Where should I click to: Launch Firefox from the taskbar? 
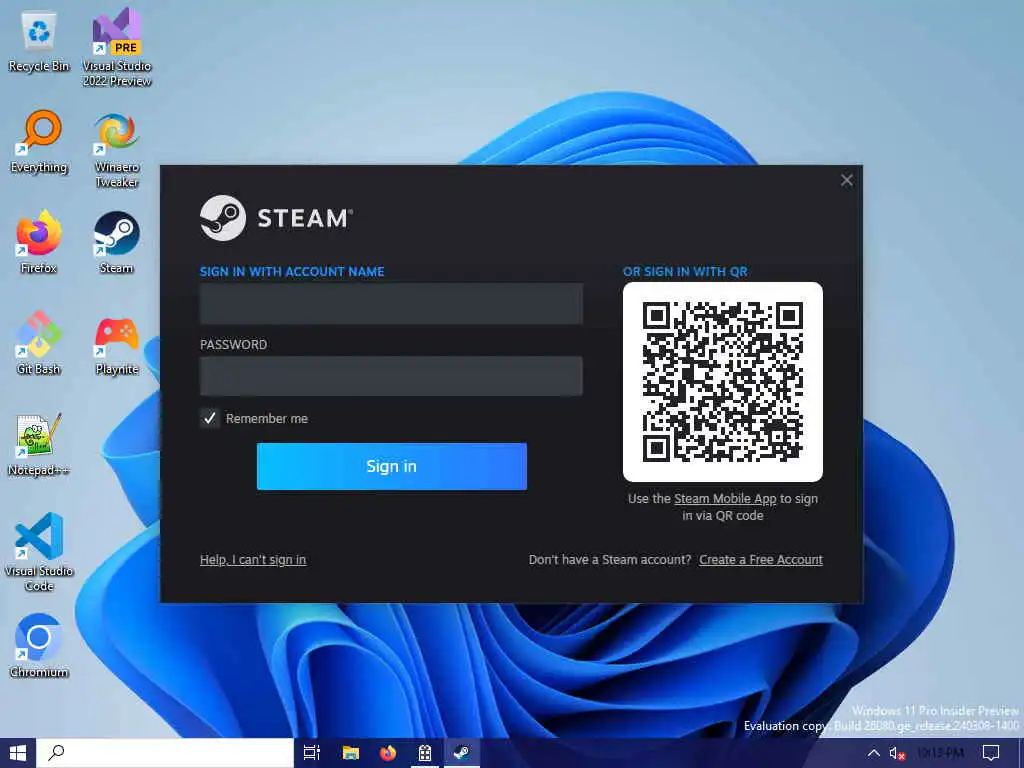pos(388,753)
